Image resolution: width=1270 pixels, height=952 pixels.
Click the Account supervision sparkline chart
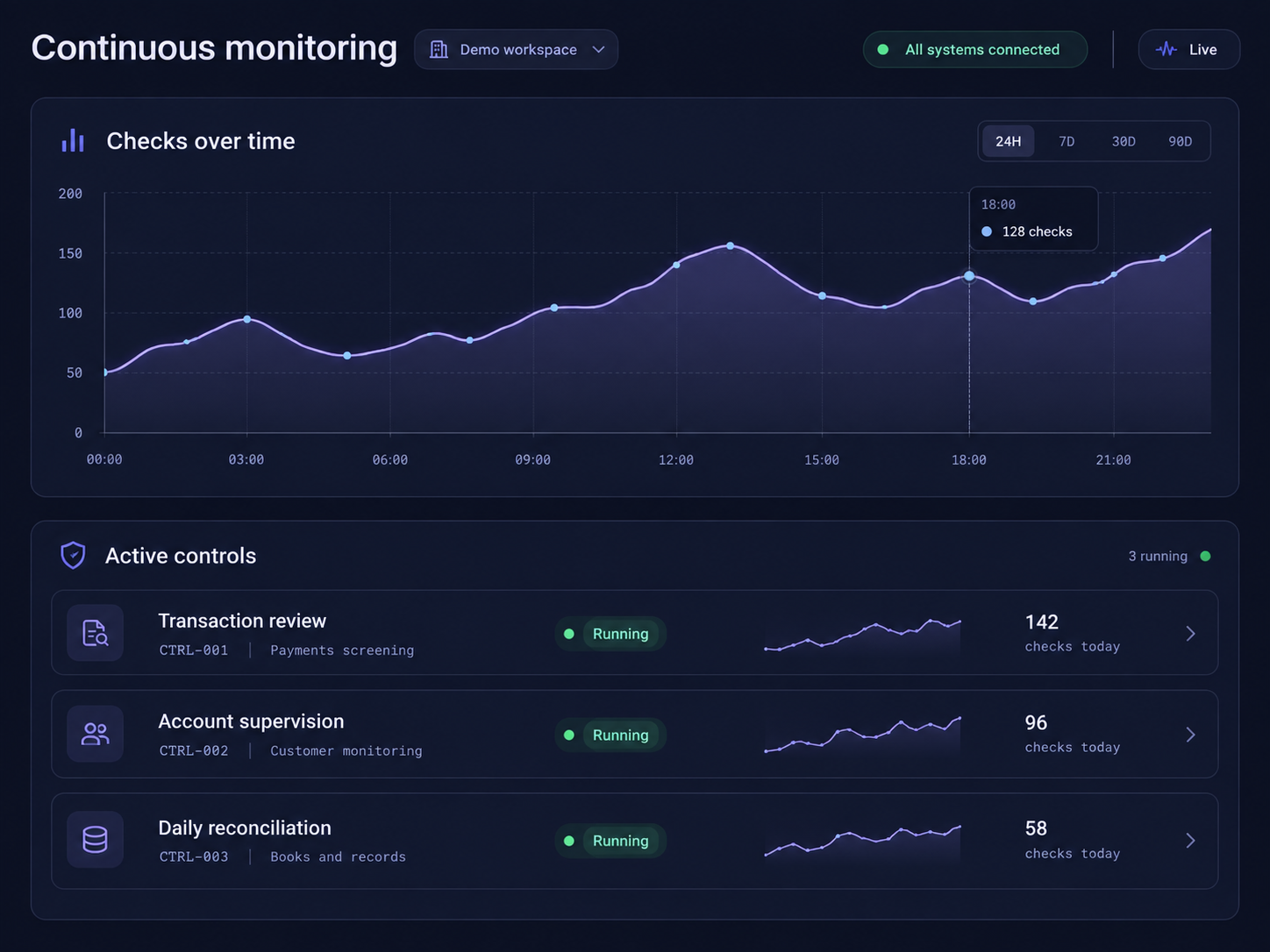[x=862, y=736]
